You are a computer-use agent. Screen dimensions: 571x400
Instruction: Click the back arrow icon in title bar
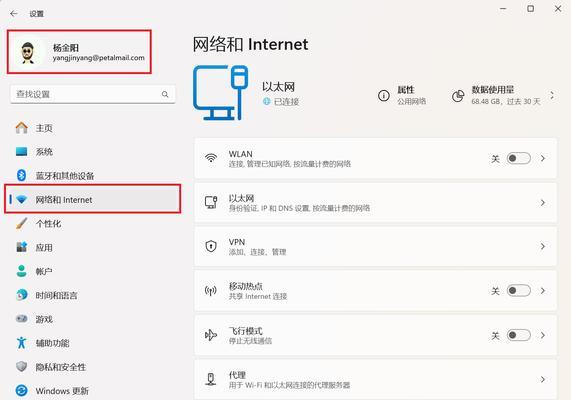pos(14,13)
